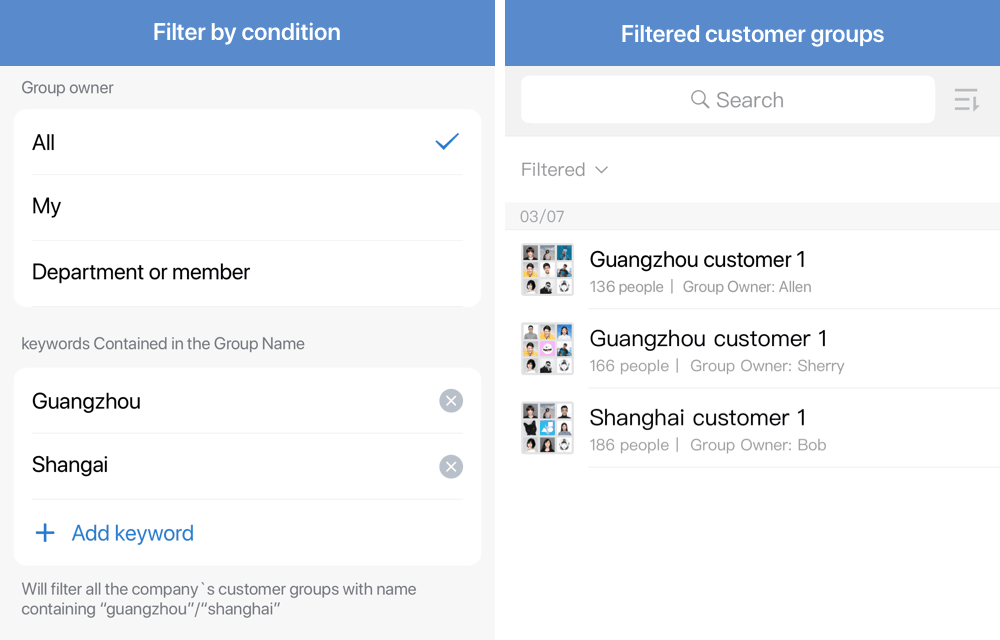Open Allen's Guangzhou customer group avatar

click(547, 270)
